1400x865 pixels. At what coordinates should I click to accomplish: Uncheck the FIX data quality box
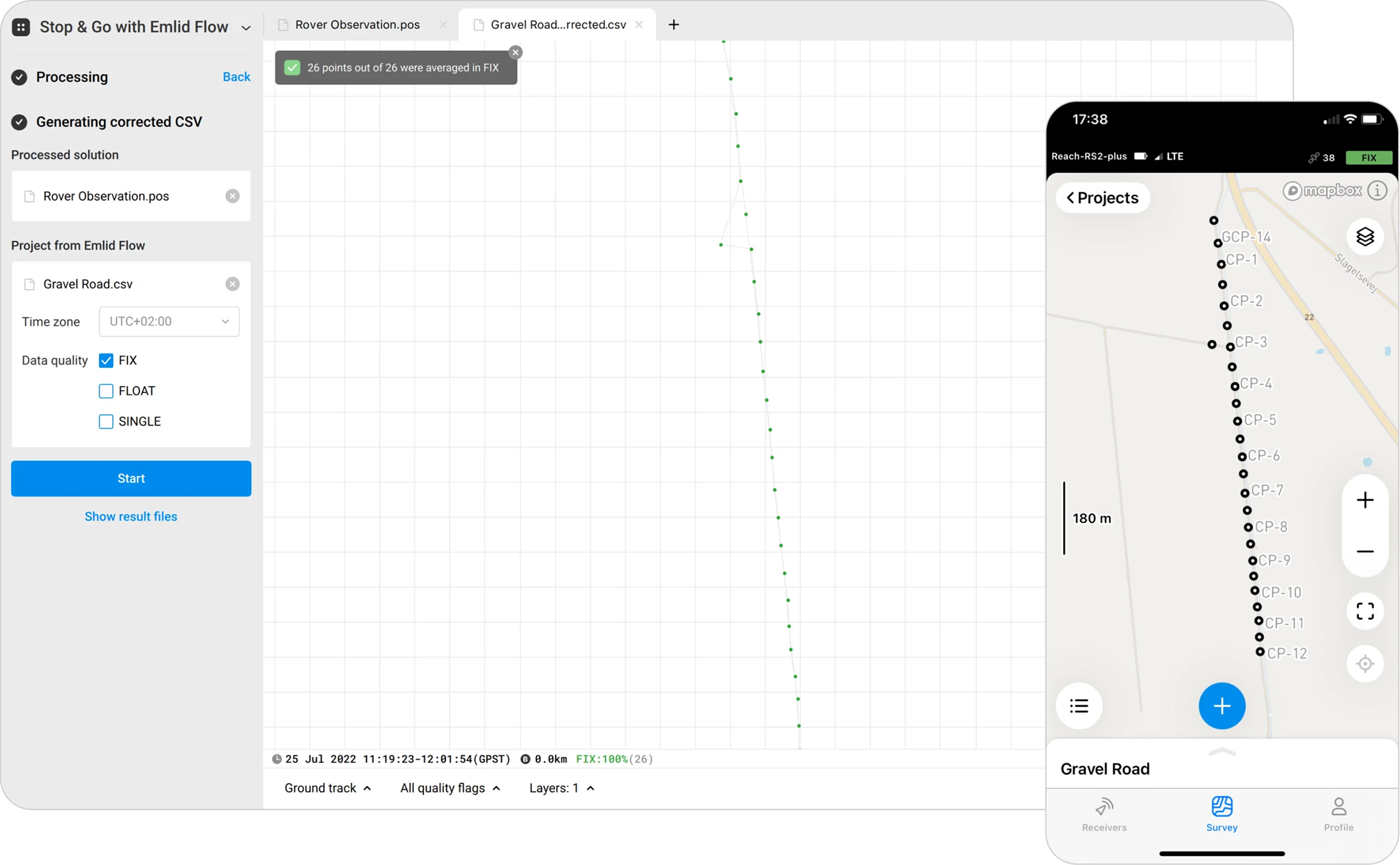[106, 360]
